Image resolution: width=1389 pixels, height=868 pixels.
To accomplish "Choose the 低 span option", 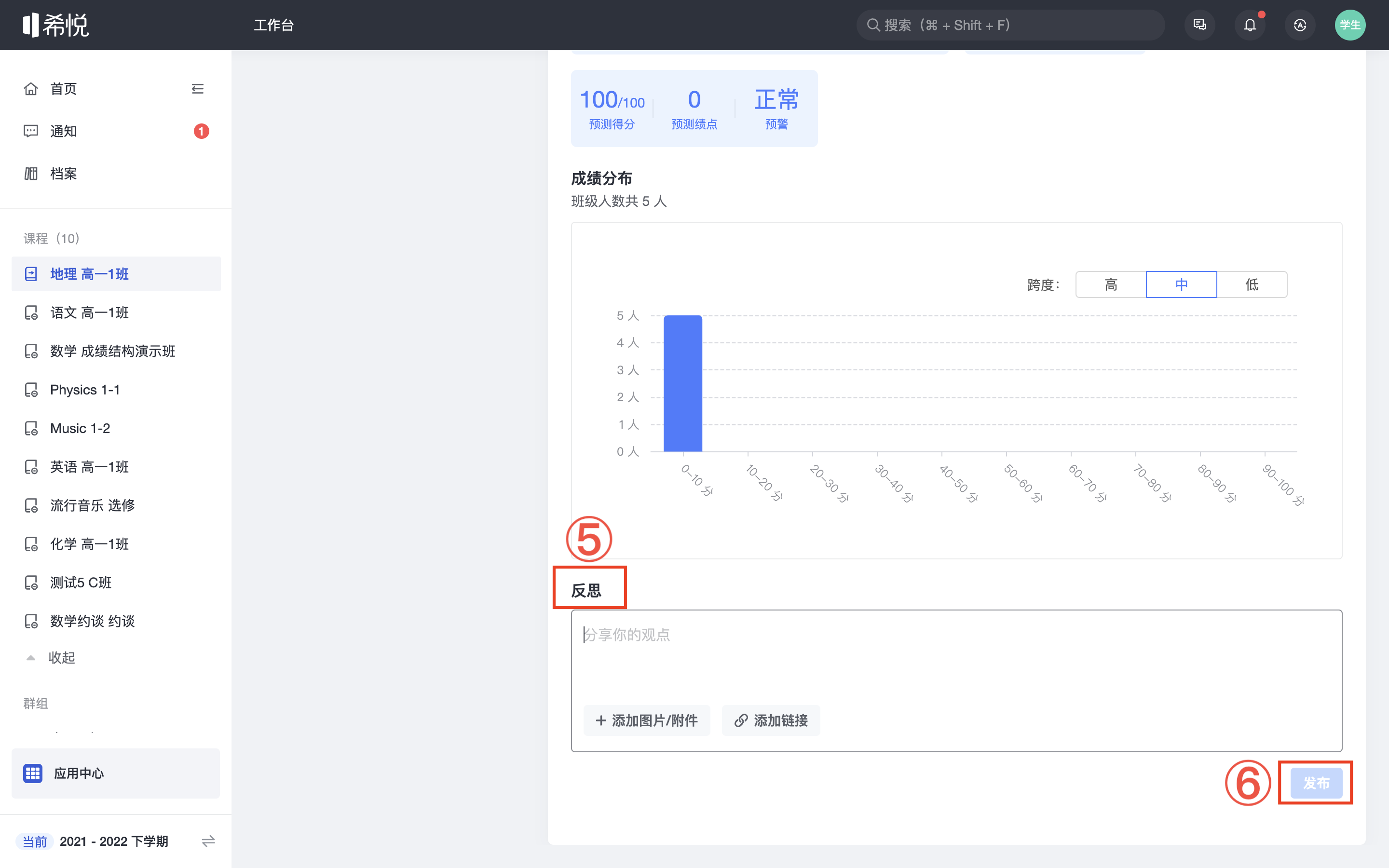I will tap(1251, 285).
